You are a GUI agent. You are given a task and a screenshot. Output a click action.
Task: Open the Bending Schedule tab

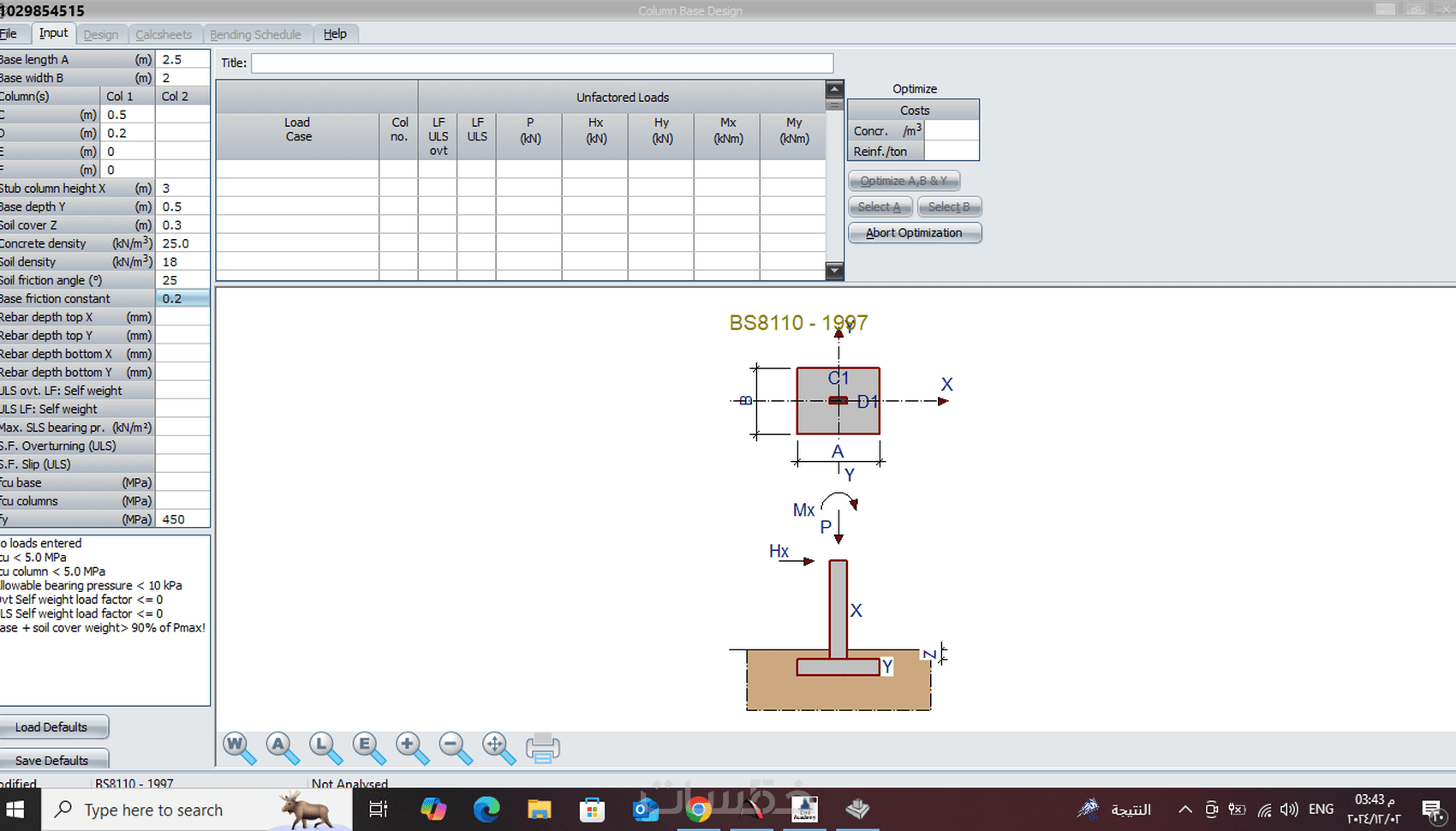(x=255, y=34)
